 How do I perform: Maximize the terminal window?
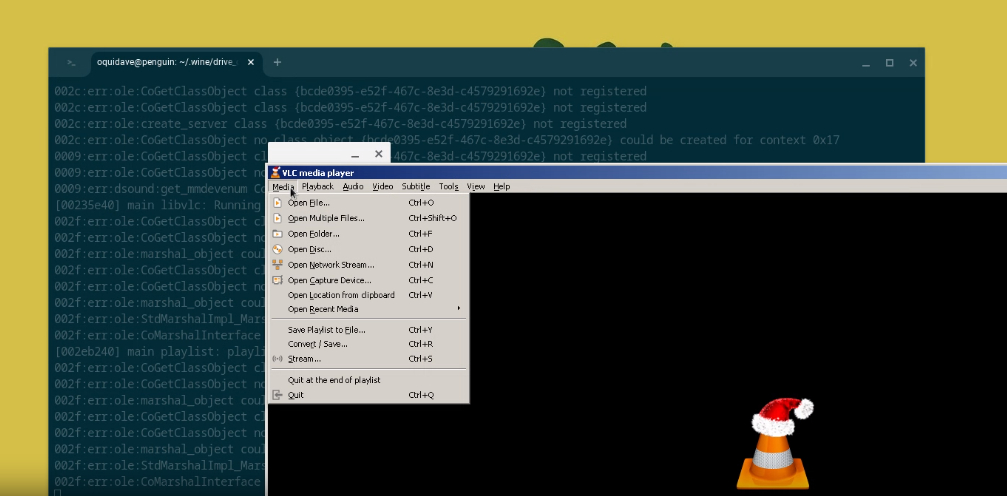[x=889, y=63]
